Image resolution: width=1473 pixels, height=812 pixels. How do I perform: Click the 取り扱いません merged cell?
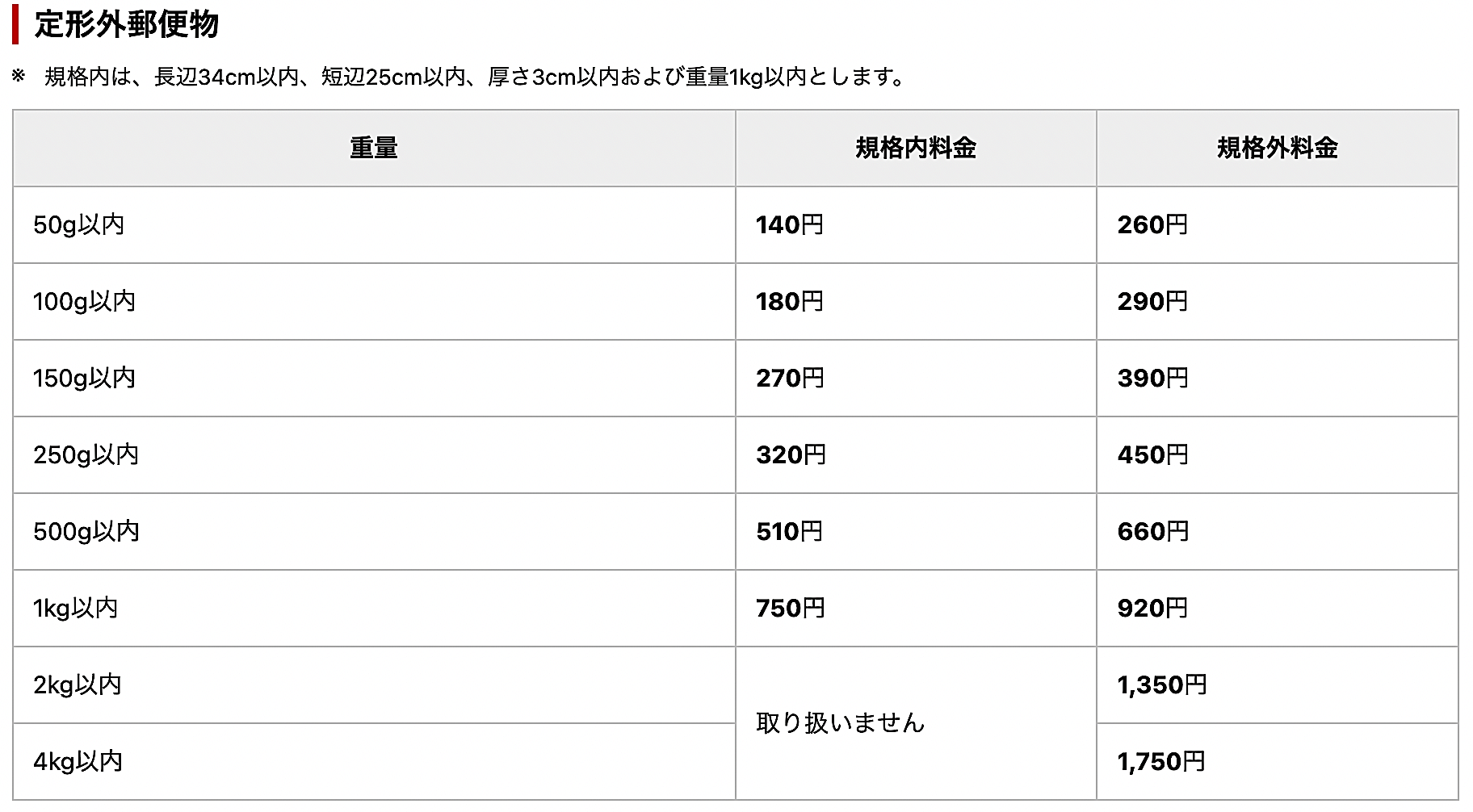[x=840, y=723]
